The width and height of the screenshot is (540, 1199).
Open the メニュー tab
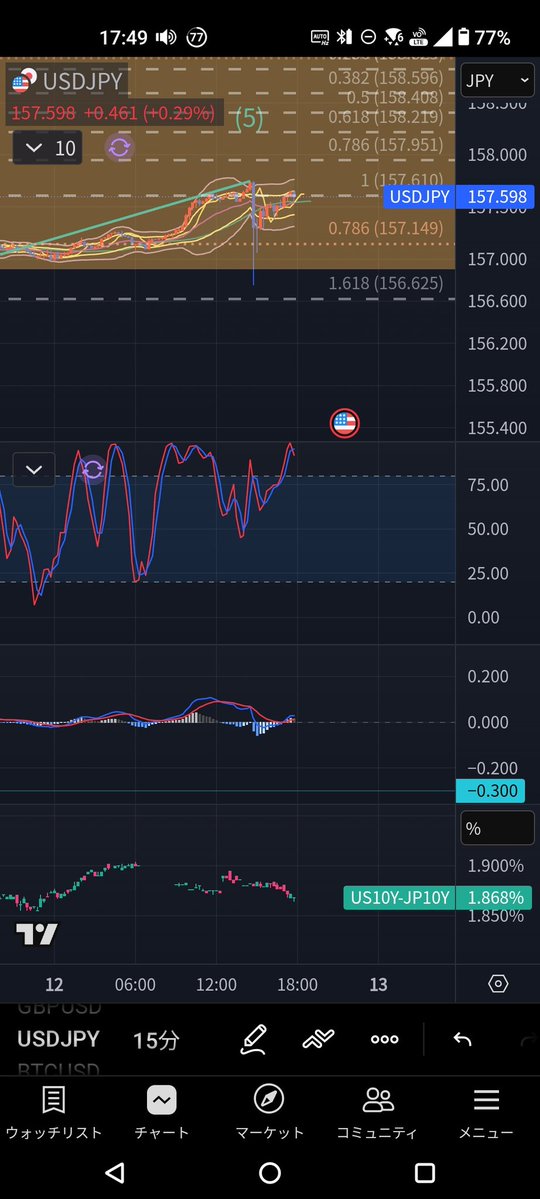click(486, 1113)
